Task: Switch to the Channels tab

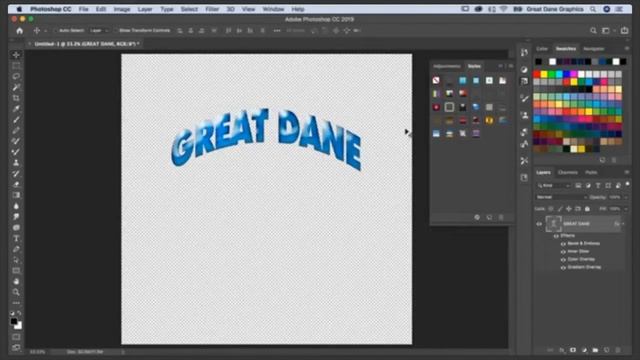Action: point(568,172)
